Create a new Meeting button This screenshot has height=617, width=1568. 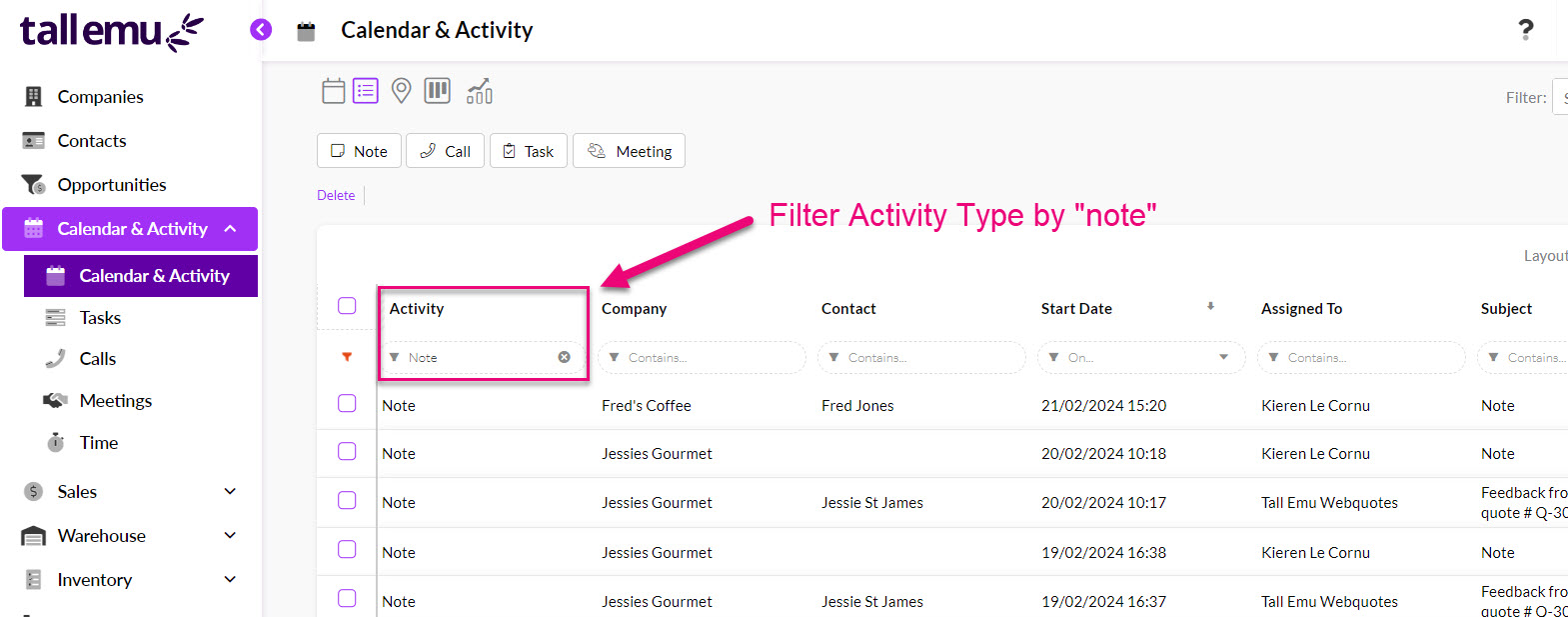[x=629, y=151]
